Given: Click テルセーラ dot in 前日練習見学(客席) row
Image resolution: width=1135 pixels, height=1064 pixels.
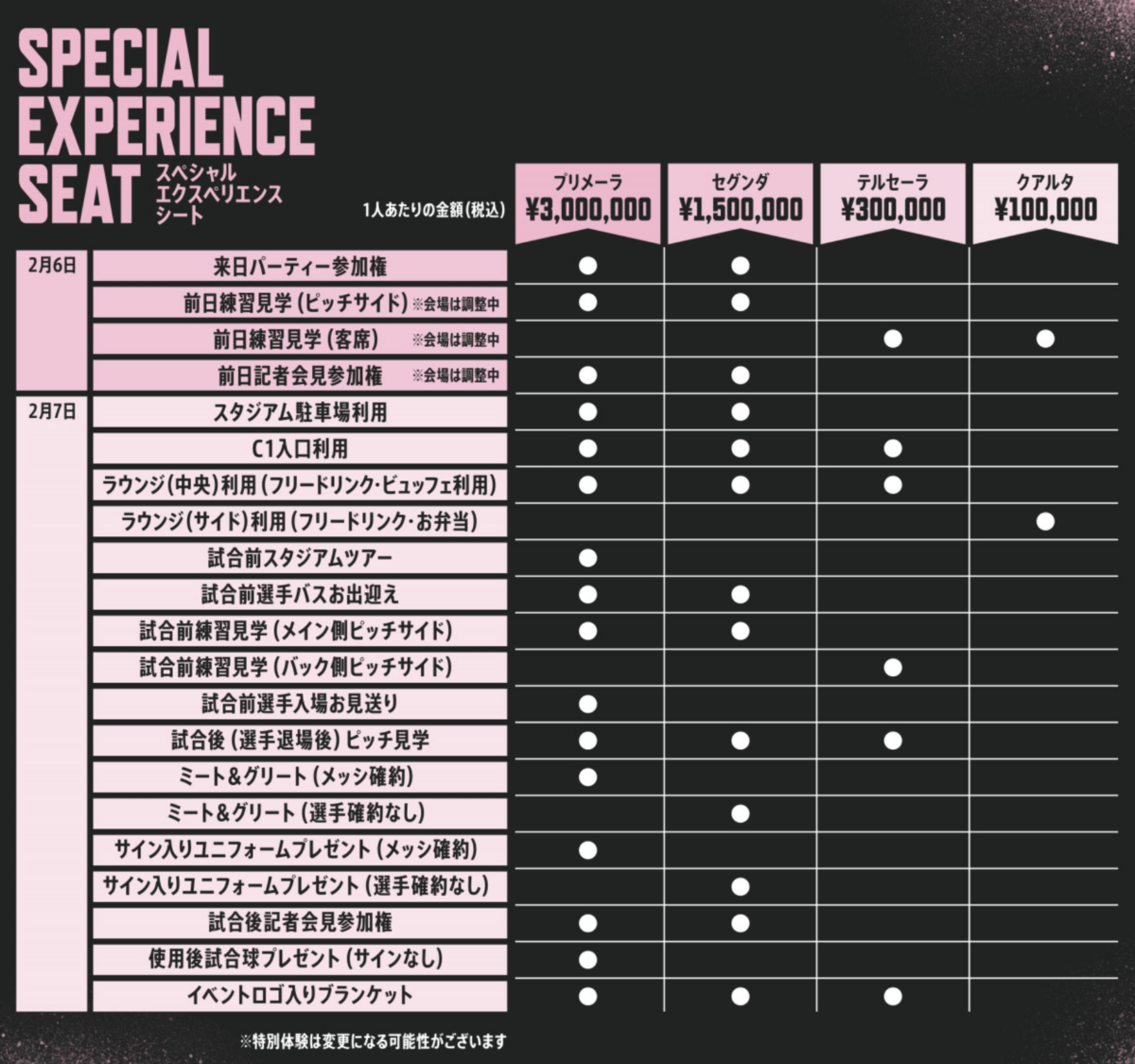Looking at the screenshot, I should tap(892, 339).
